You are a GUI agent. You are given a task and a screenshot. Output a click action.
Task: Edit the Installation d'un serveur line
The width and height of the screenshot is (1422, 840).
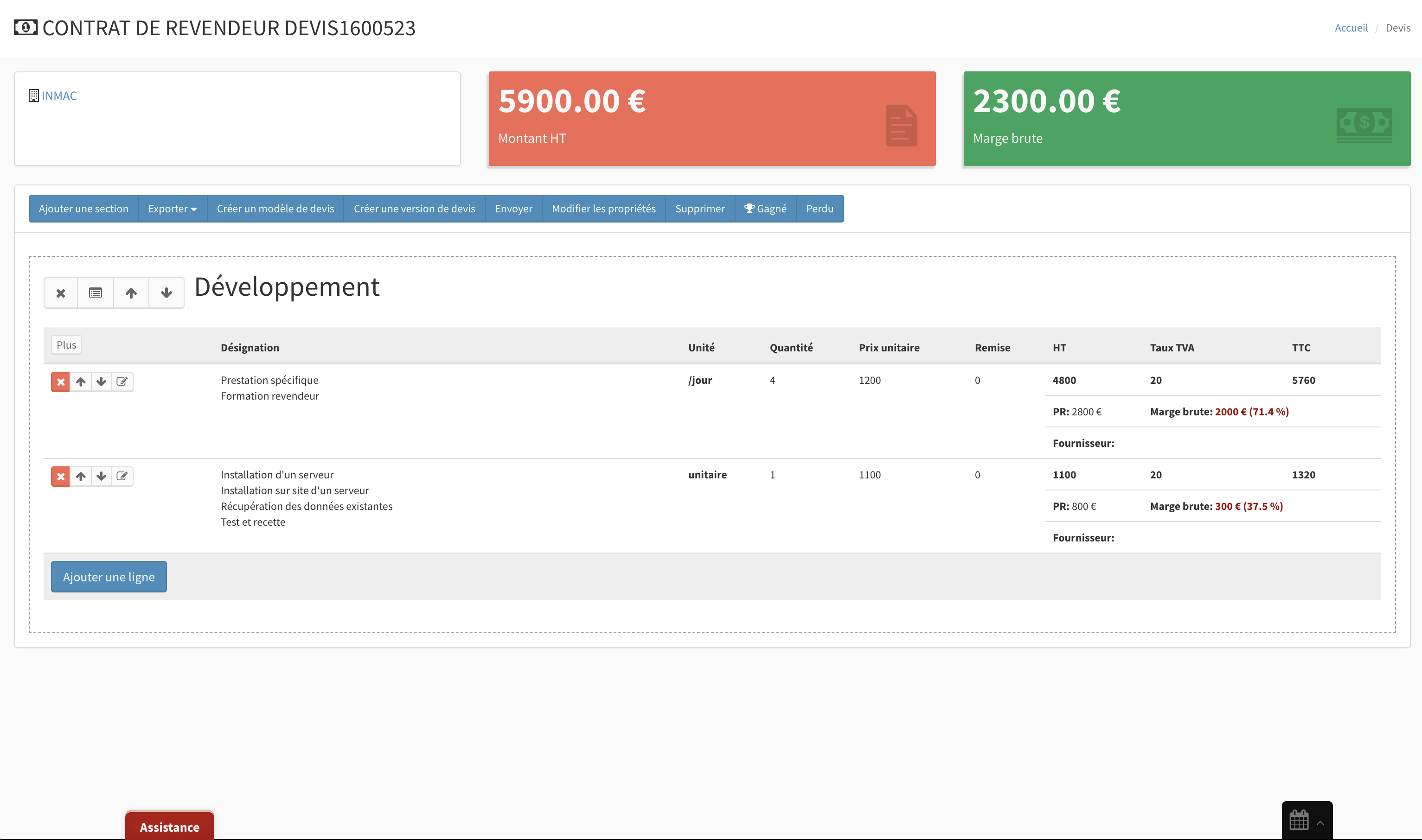pyautogui.click(x=122, y=476)
